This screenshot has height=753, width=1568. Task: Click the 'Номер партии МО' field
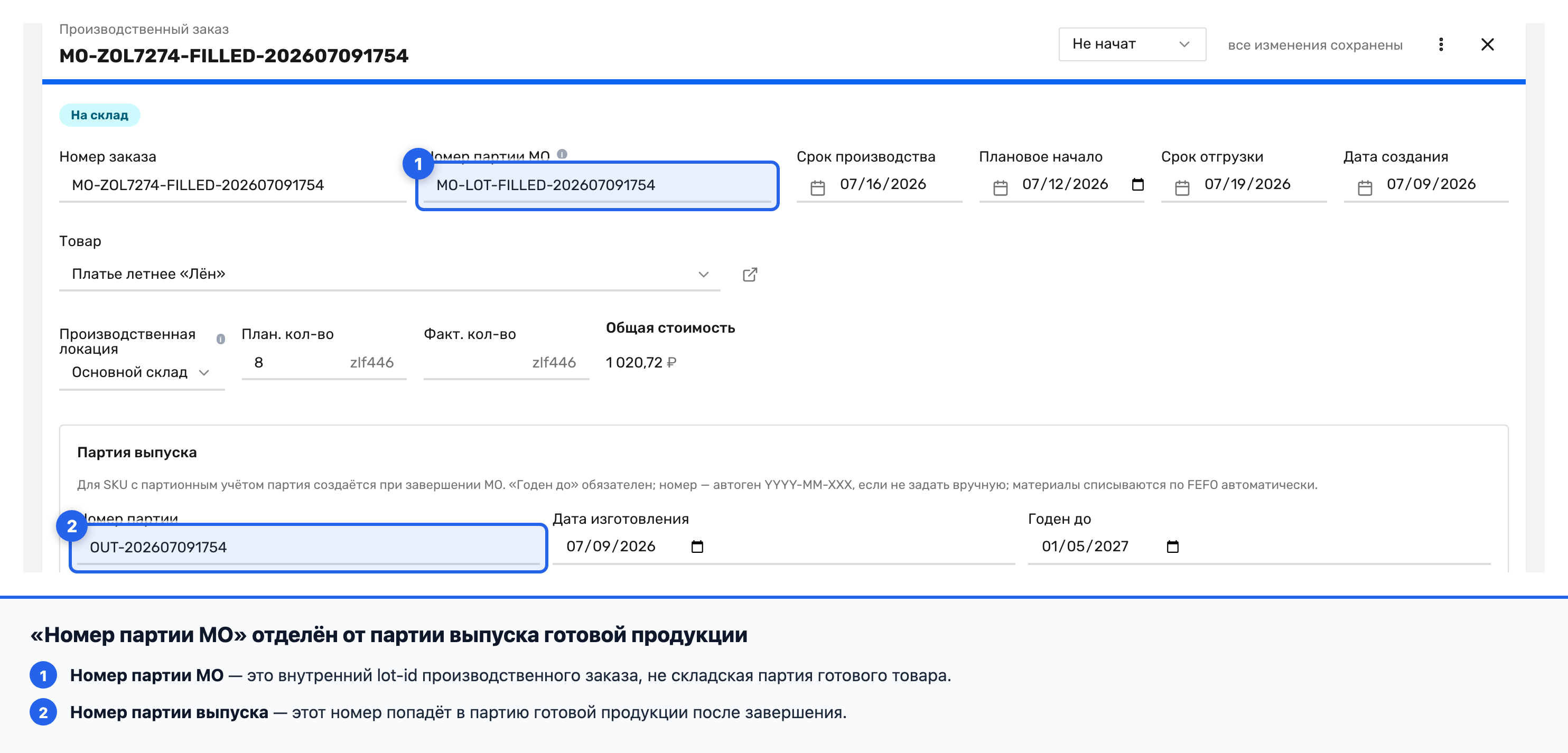[x=597, y=185]
